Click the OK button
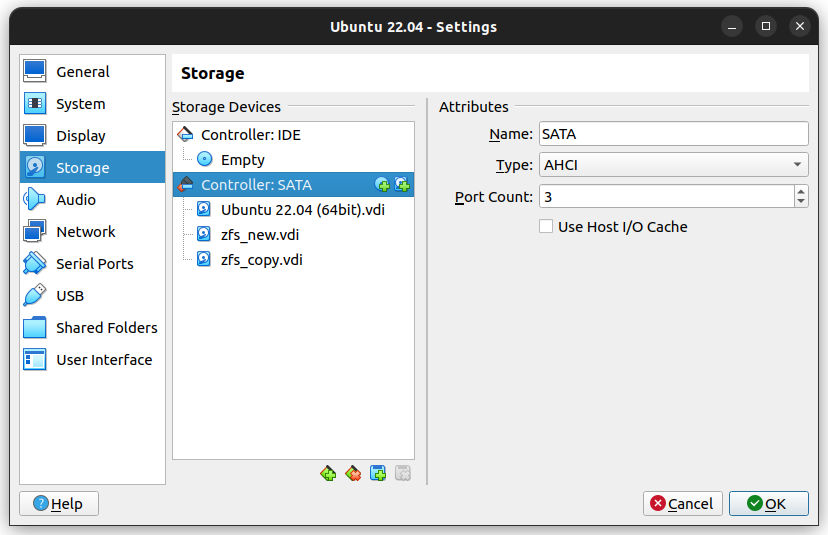Viewport: 828px width, 535px height. coord(768,504)
